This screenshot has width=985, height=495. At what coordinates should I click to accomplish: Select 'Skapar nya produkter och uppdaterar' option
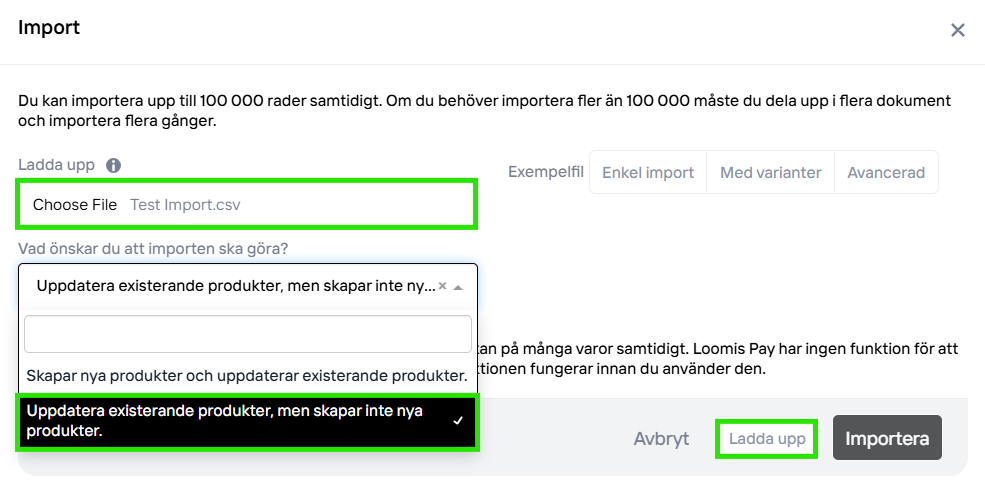point(247,376)
